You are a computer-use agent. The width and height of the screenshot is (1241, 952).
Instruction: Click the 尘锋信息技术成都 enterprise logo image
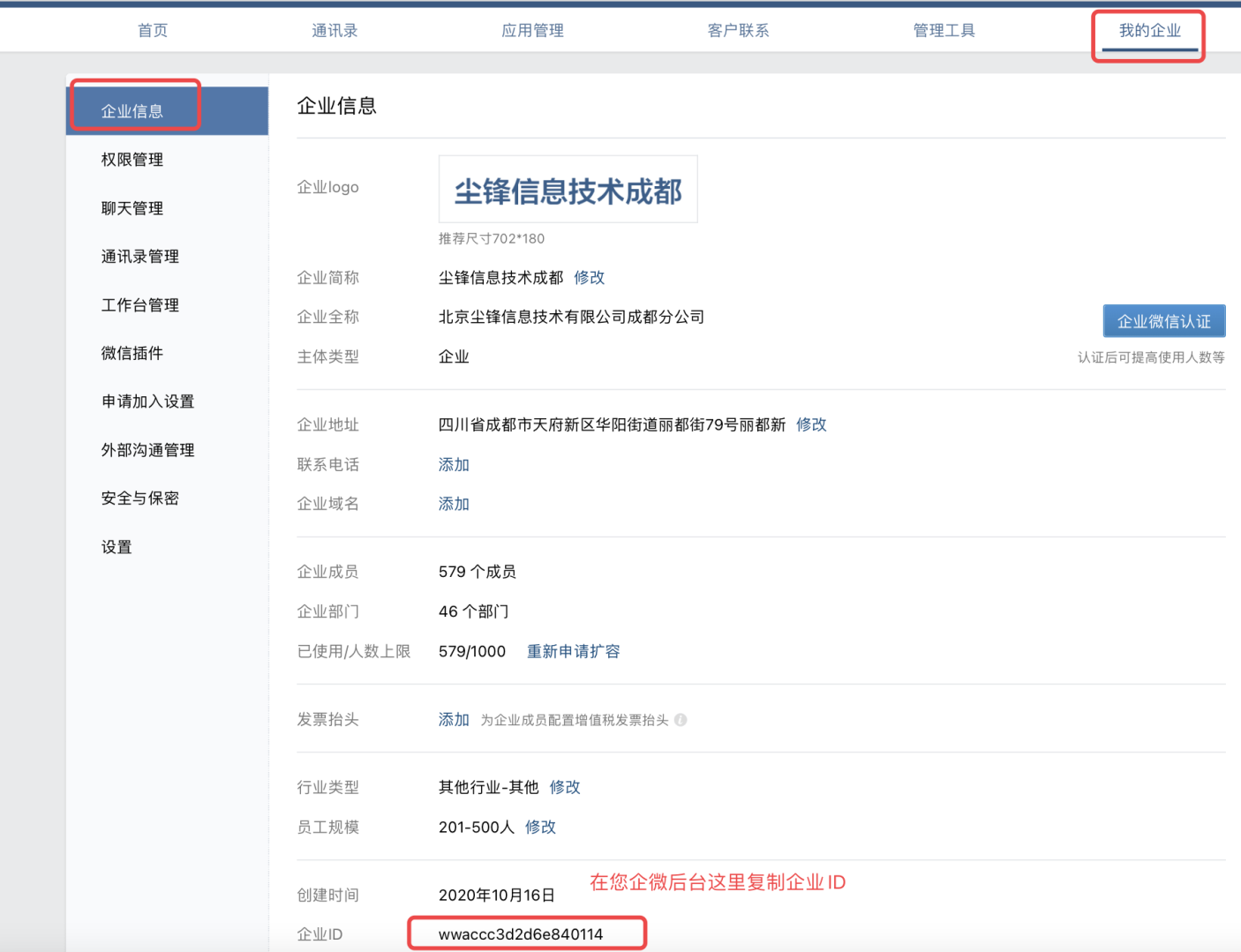tap(568, 190)
